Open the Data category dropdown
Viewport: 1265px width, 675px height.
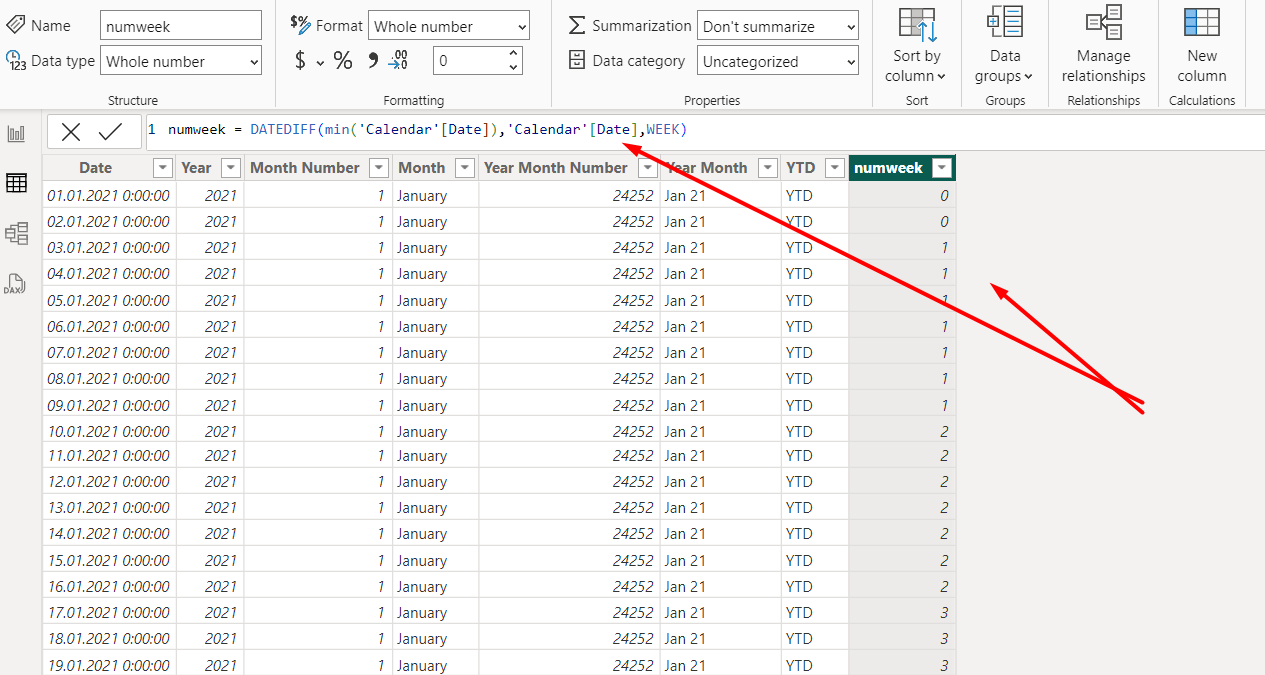[x=778, y=61]
